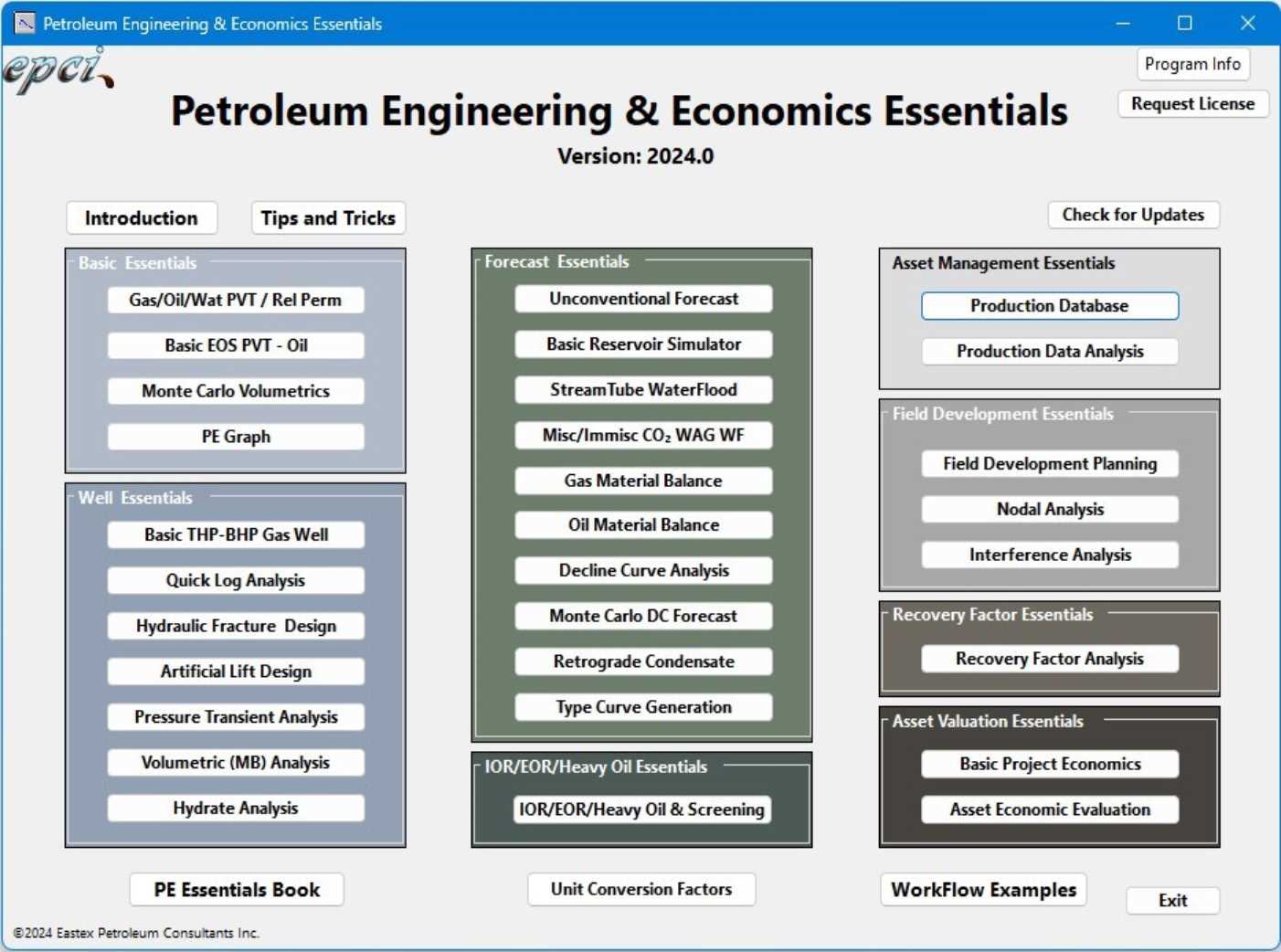Launch Gas/Oil/Wat PVT / Rel Perm module
Screen dimensions: 1281x952
[x=236, y=300]
